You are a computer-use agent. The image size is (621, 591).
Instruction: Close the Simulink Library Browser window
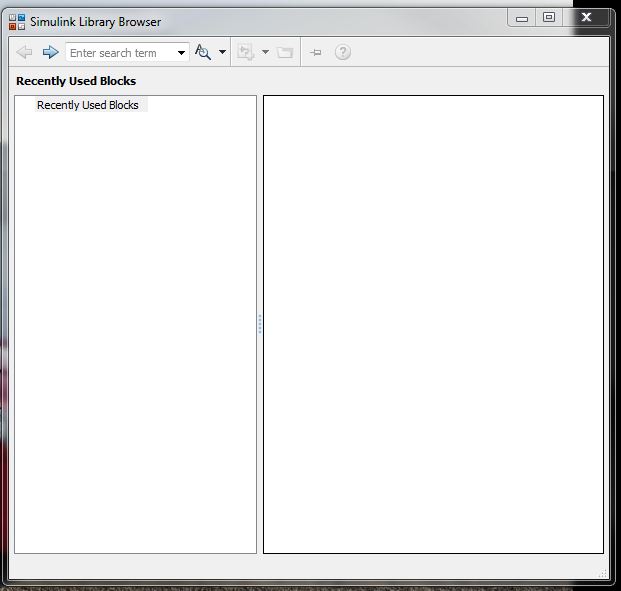[x=586, y=18]
